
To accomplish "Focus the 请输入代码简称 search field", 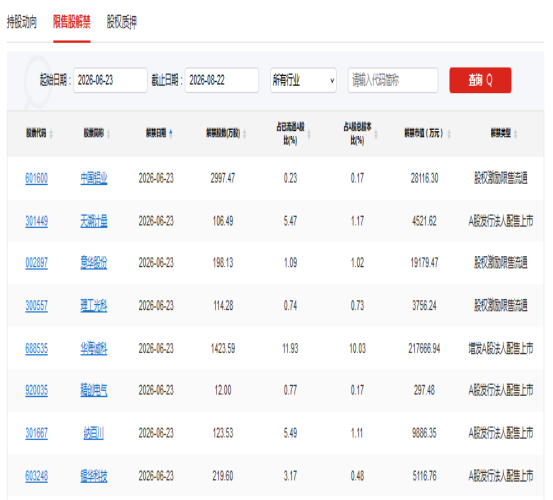I will pyautogui.click(x=393, y=80).
